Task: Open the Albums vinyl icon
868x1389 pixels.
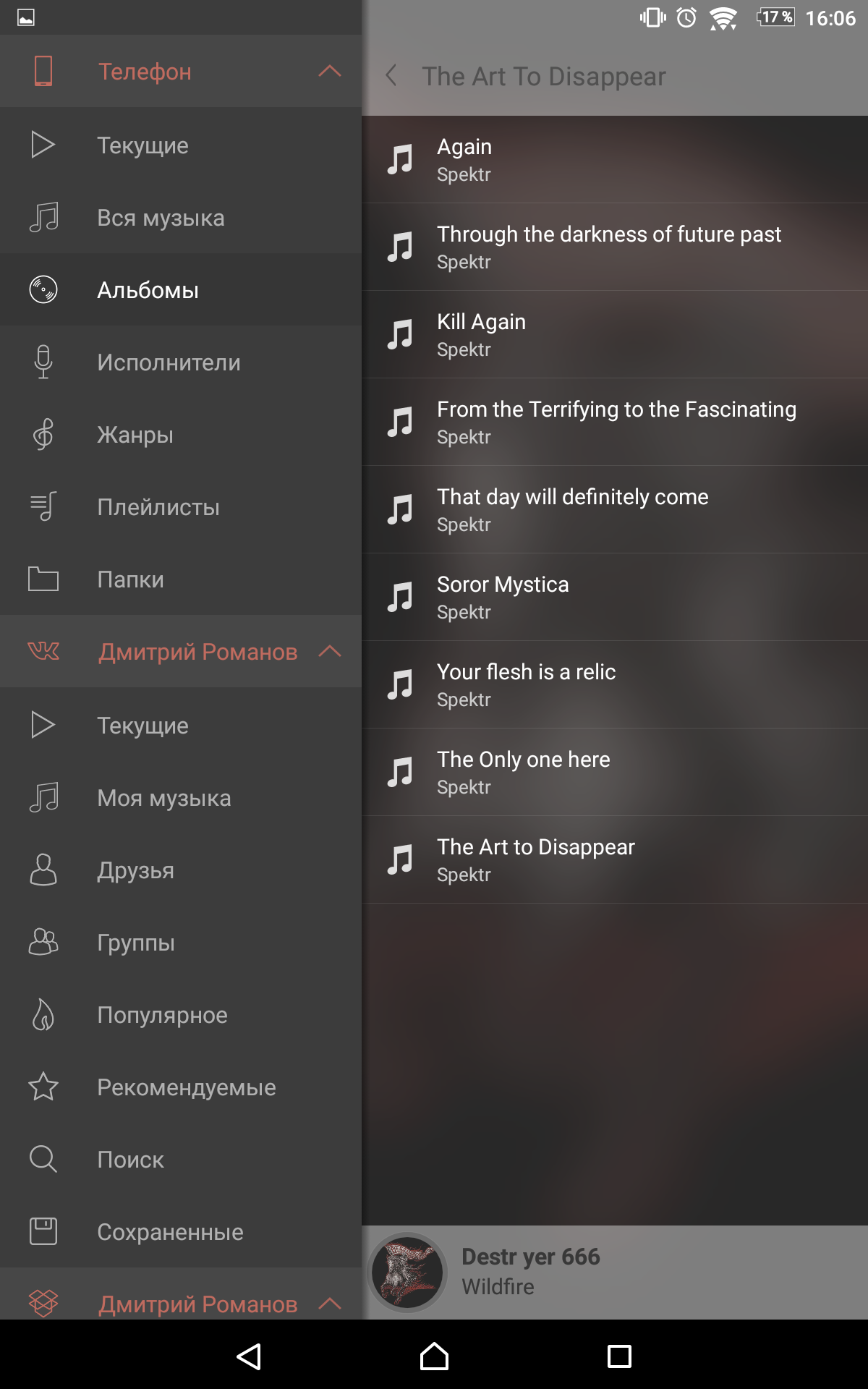Action: pyautogui.click(x=43, y=289)
